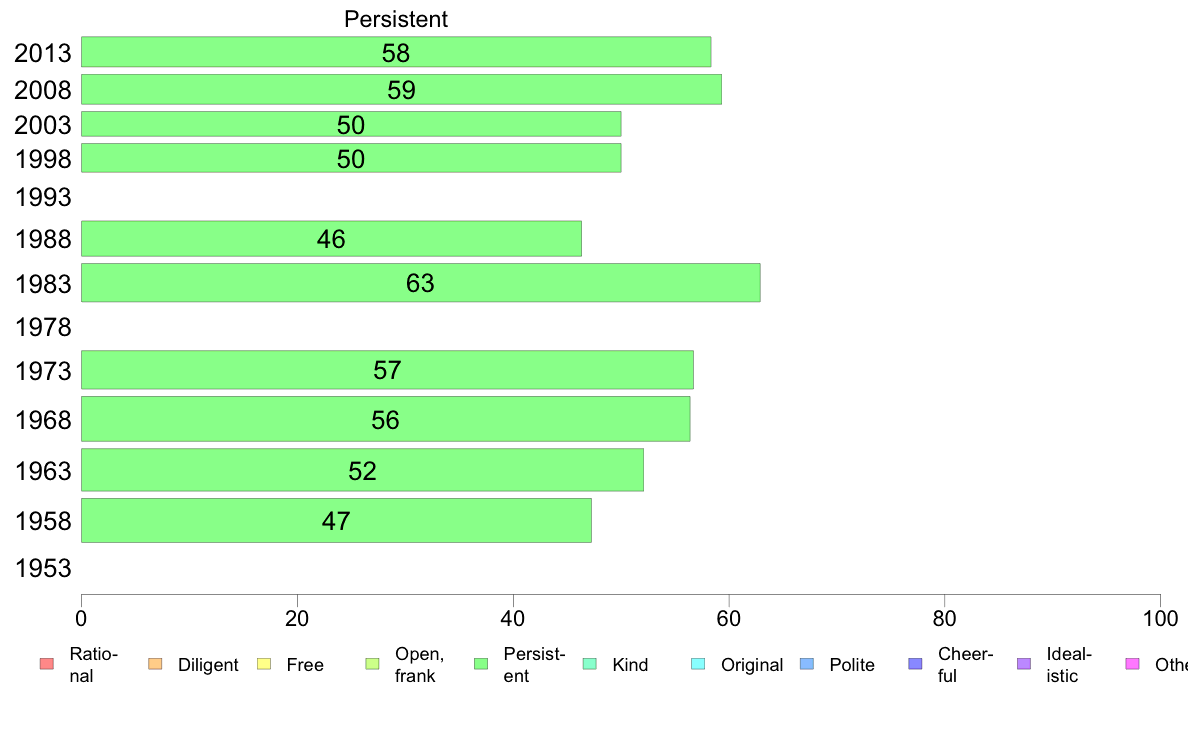Screen dimensions: 1188x736
Task: Click the Persistent chart title
Action: point(395,19)
